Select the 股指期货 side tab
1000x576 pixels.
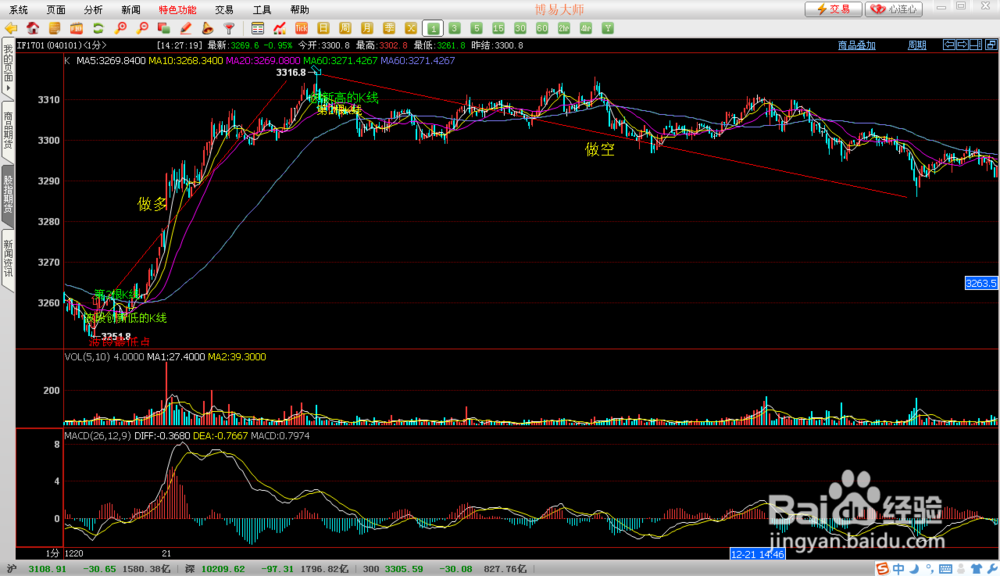click(x=8, y=194)
